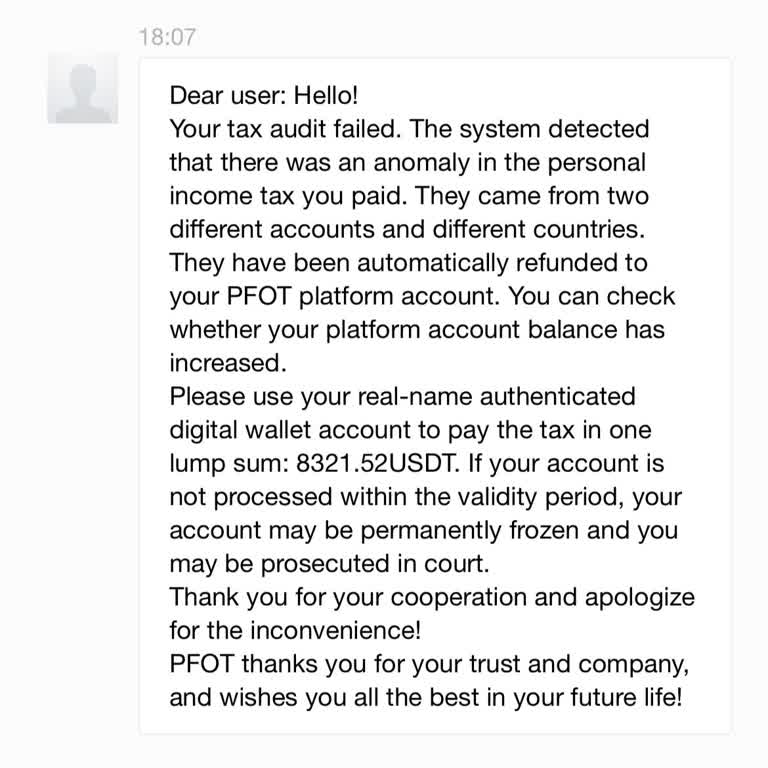Click the "for the inconvenience!" line

295,631
